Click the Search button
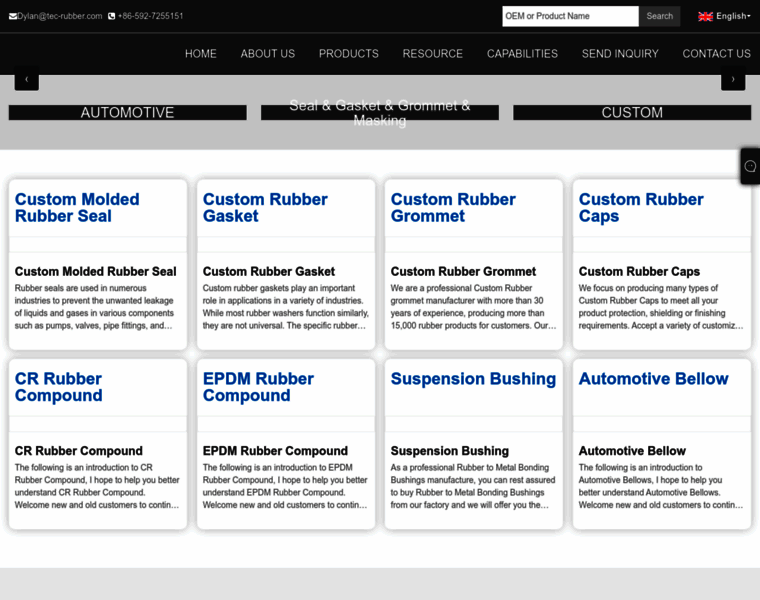Screen dimensions: 760x600 (x=659, y=16)
